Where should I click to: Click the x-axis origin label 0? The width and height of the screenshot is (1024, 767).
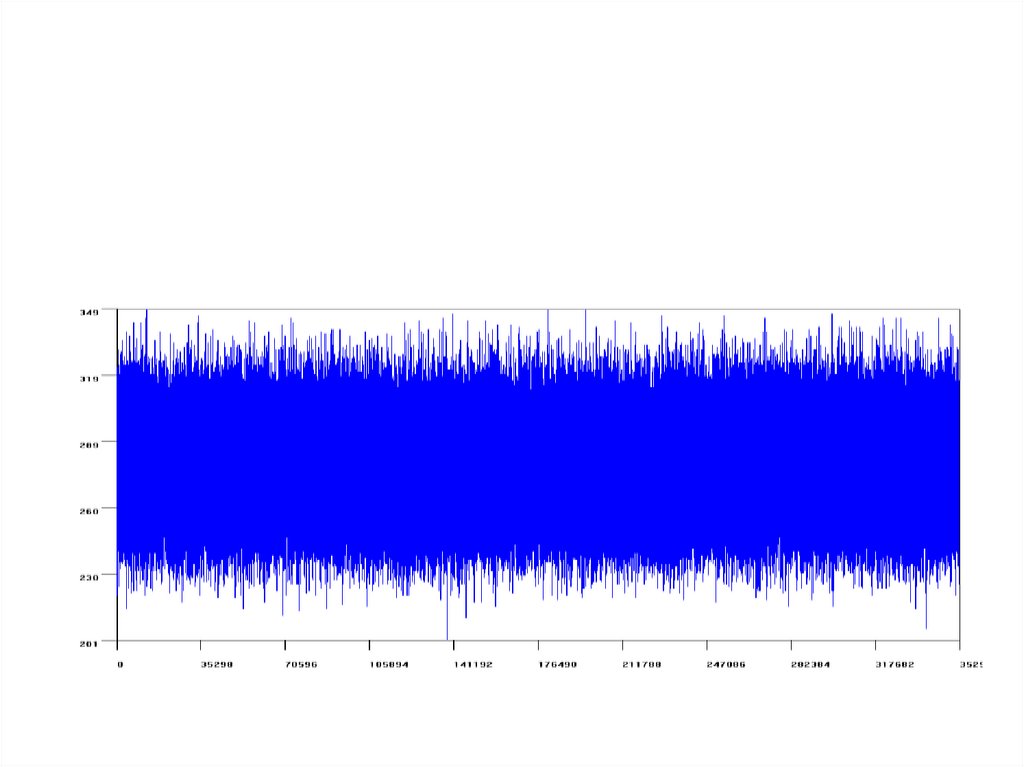point(120,664)
